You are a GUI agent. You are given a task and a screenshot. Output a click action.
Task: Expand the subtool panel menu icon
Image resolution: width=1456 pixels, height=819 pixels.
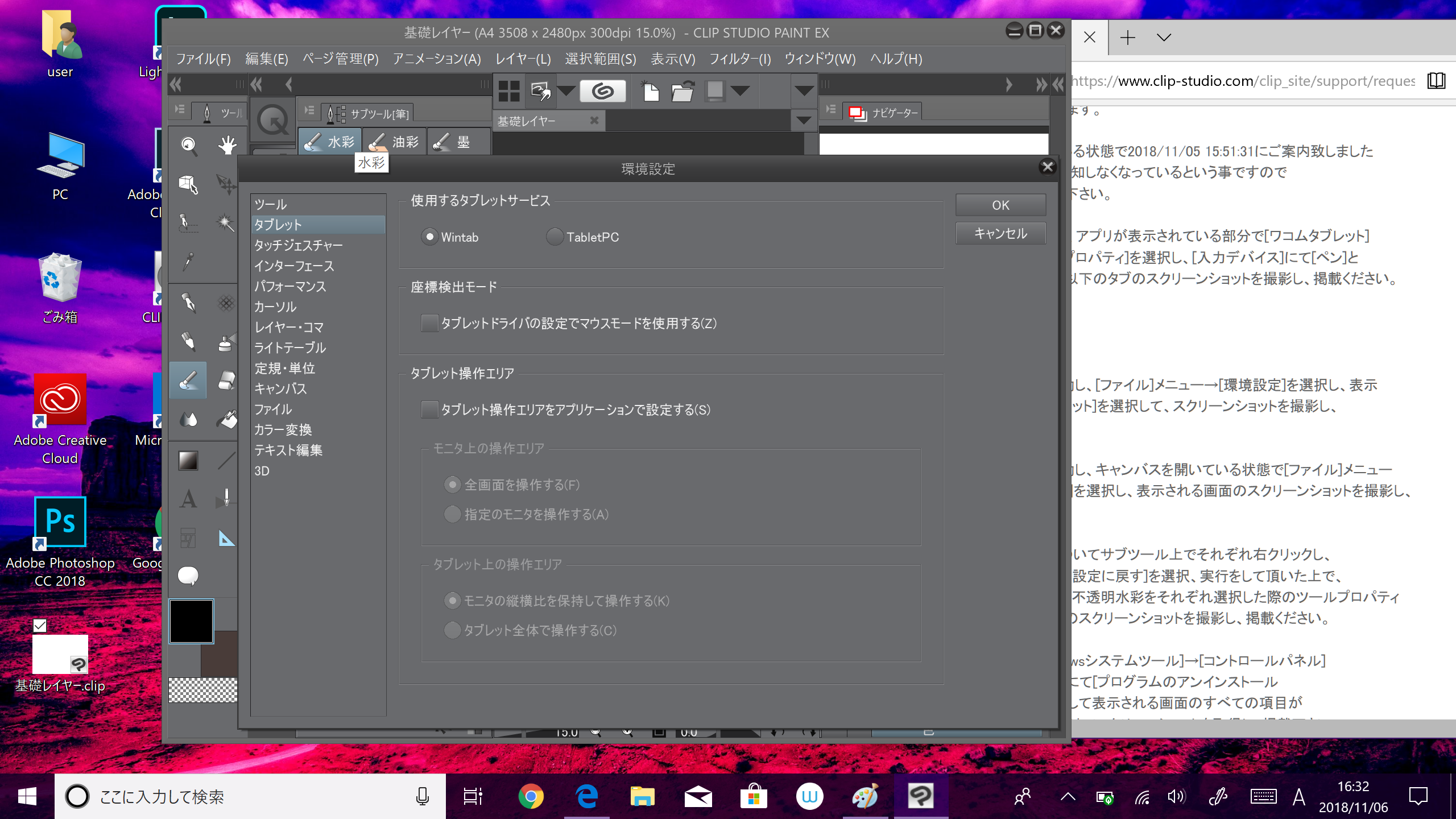[309, 110]
